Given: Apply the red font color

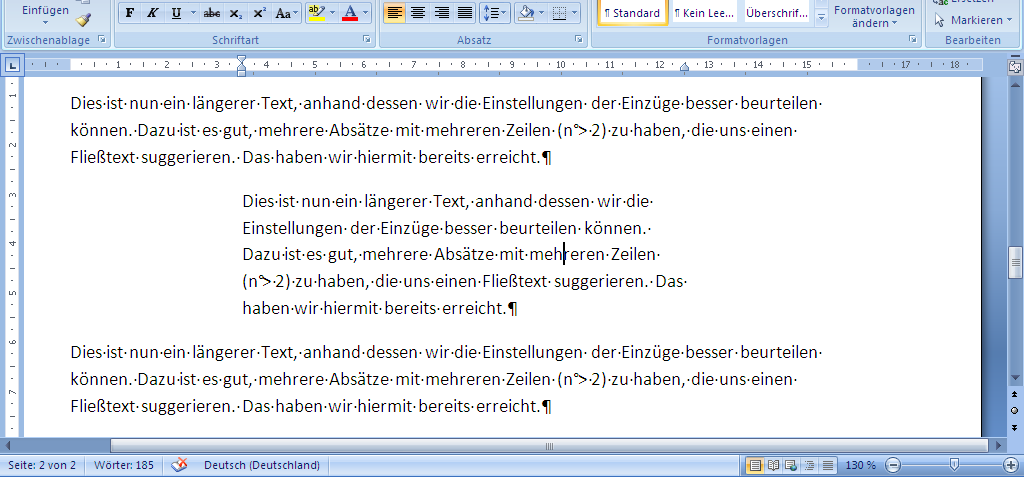Looking at the screenshot, I should 350,13.
